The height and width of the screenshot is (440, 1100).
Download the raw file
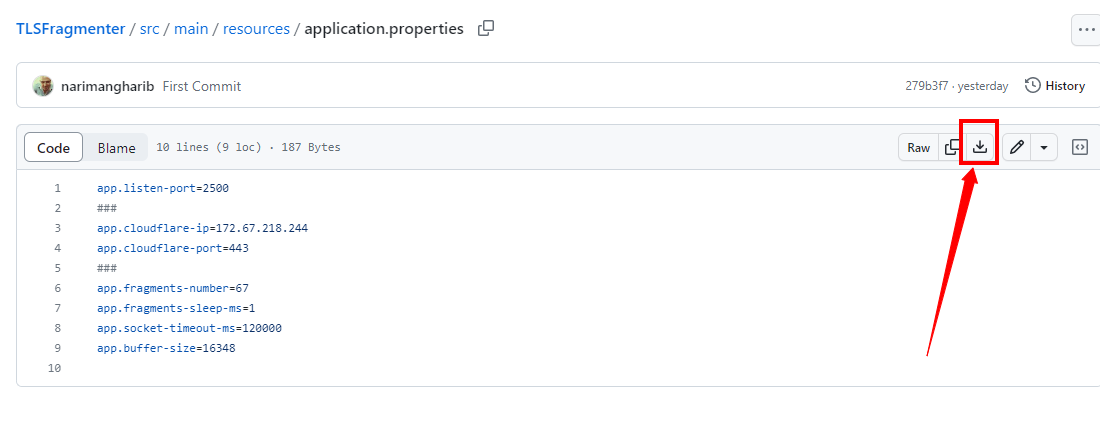980,148
